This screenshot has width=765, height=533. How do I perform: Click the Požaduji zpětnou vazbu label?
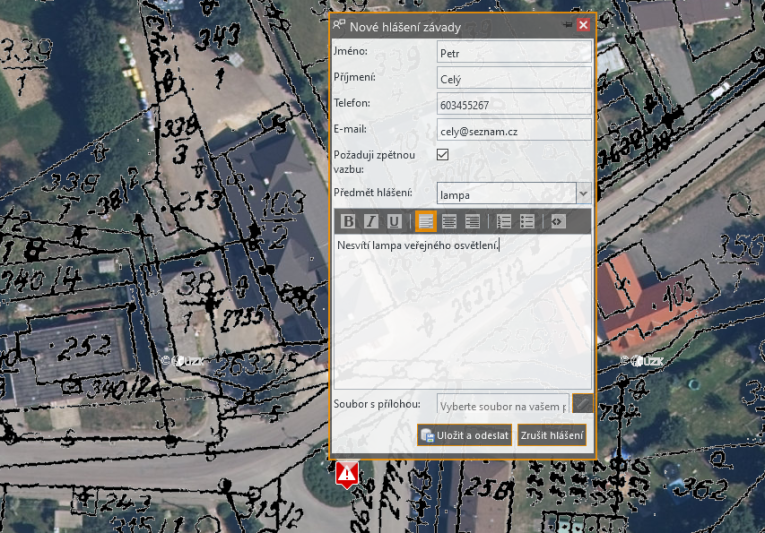pyautogui.click(x=374, y=162)
